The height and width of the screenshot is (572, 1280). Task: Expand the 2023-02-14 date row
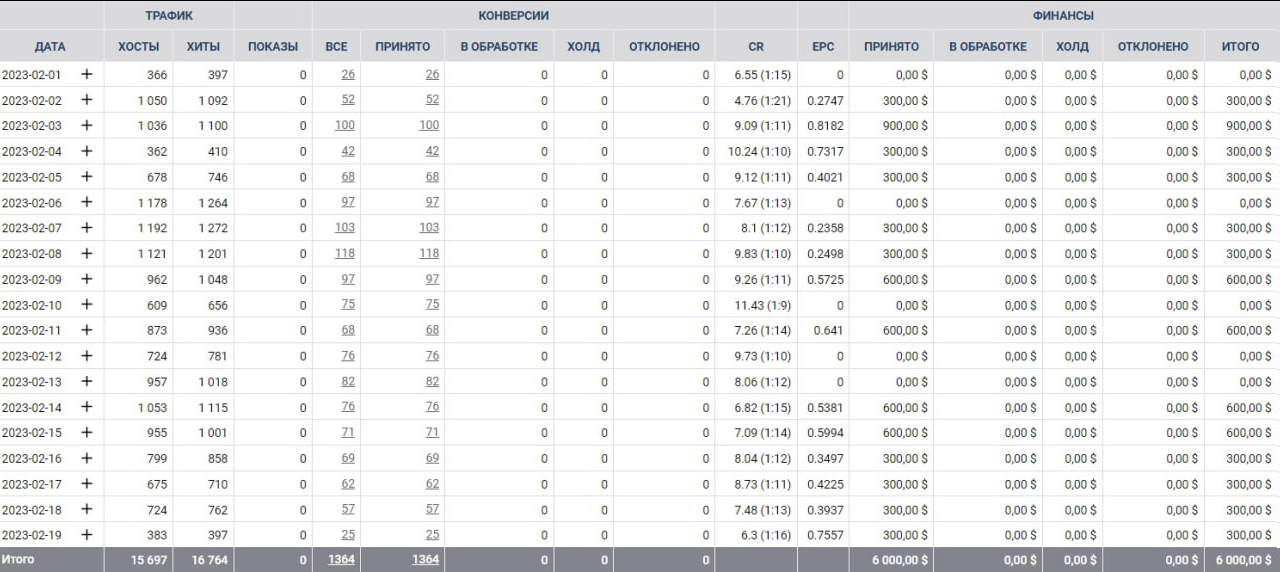[87, 407]
